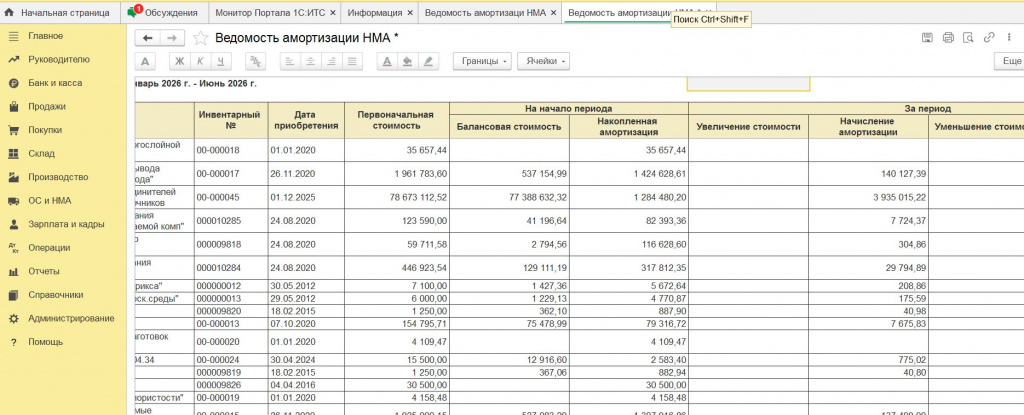Choose the text color tool
The image size is (1024, 415).
point(387,61)
